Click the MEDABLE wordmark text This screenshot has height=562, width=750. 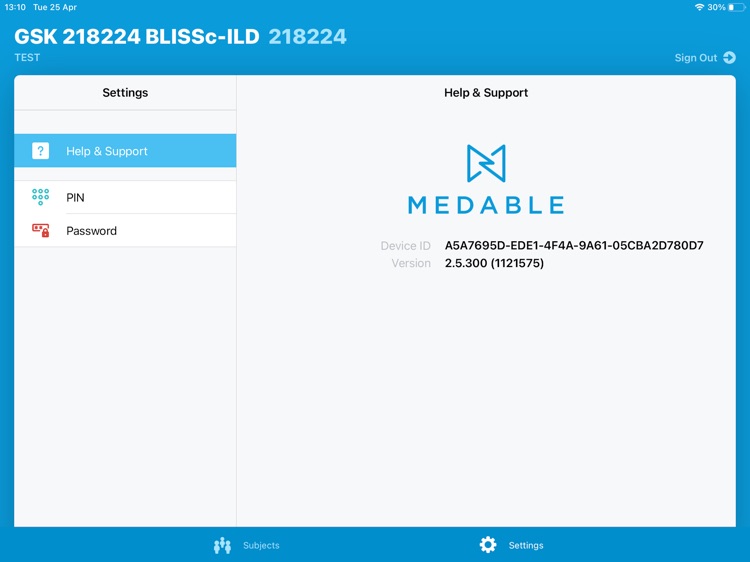pyautogui.click(x=486, y=205)
